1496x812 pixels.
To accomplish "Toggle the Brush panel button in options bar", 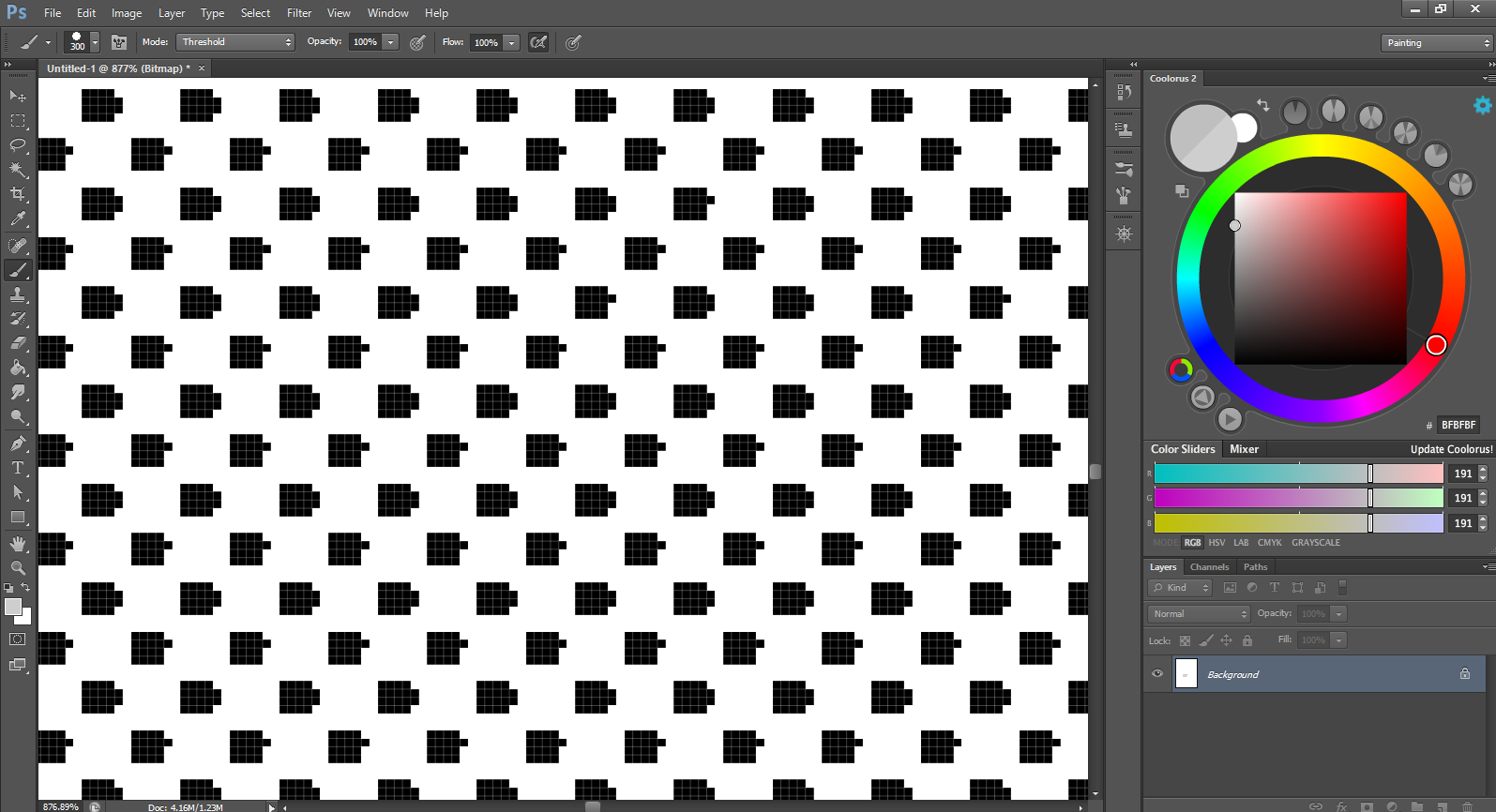I will tap(119, 42).
